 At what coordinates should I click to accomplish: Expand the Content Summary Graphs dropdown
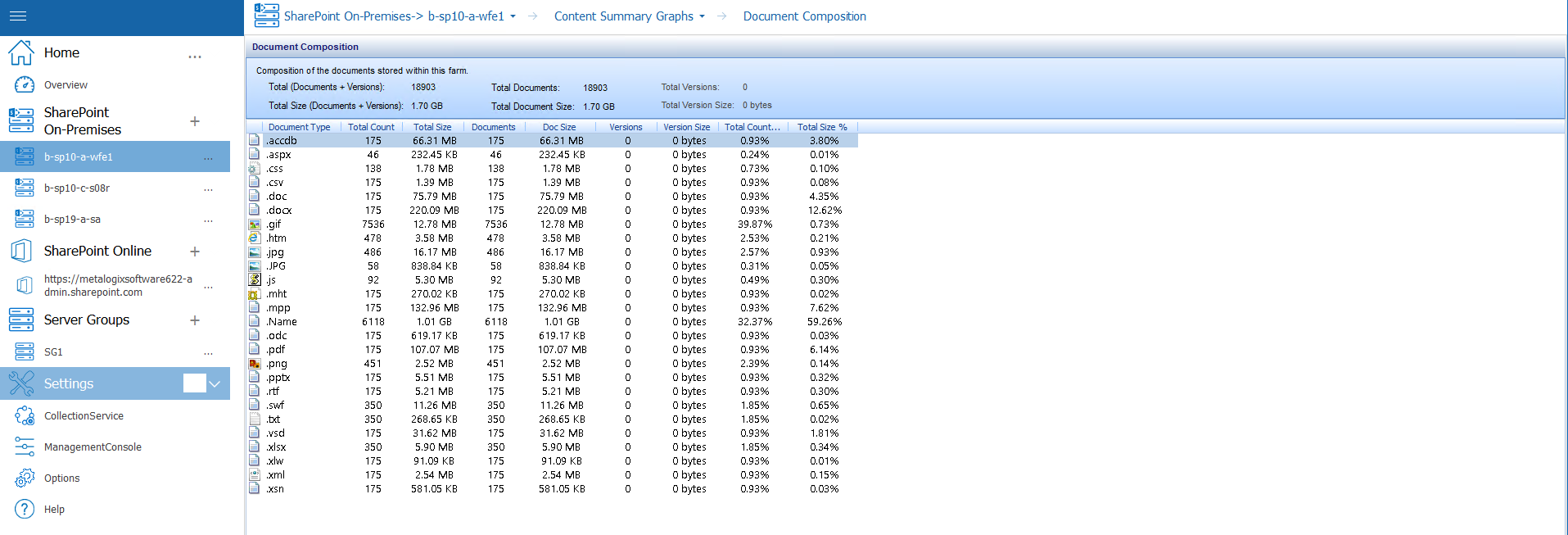click(703, 16)
